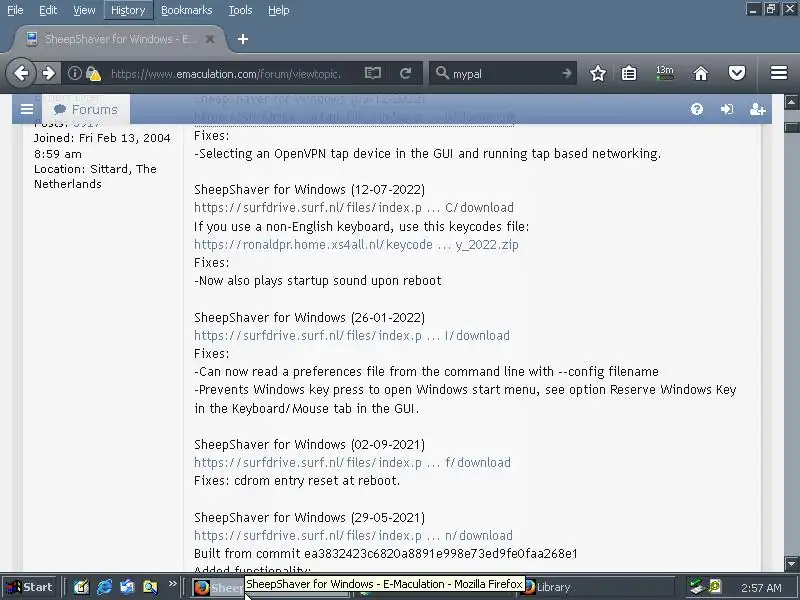Image resolution: width=800 pixels, height=600 pixels.
Task: Open the File menu
Action: point(15,10)
